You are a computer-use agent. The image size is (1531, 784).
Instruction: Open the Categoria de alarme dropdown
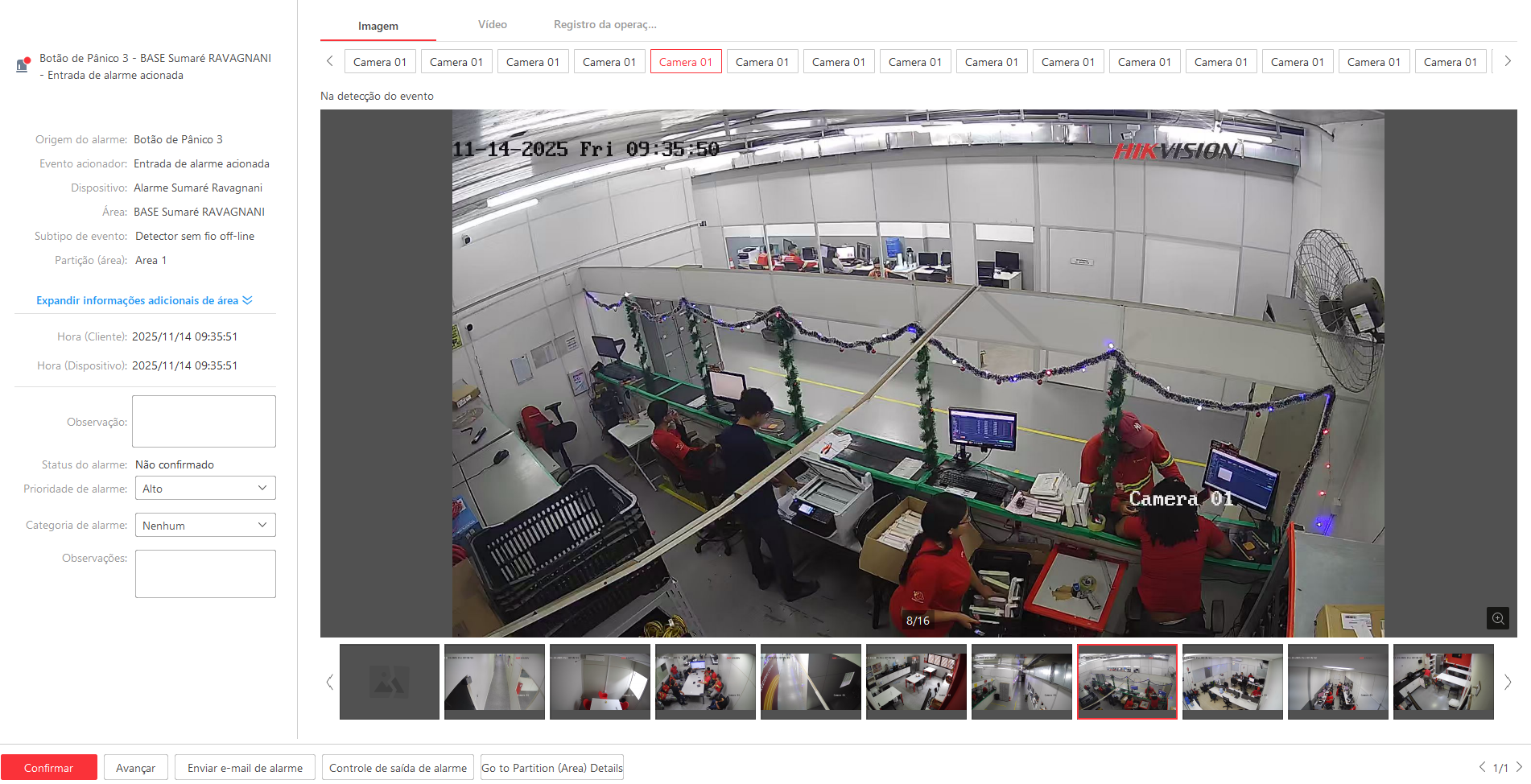(205, 526)
